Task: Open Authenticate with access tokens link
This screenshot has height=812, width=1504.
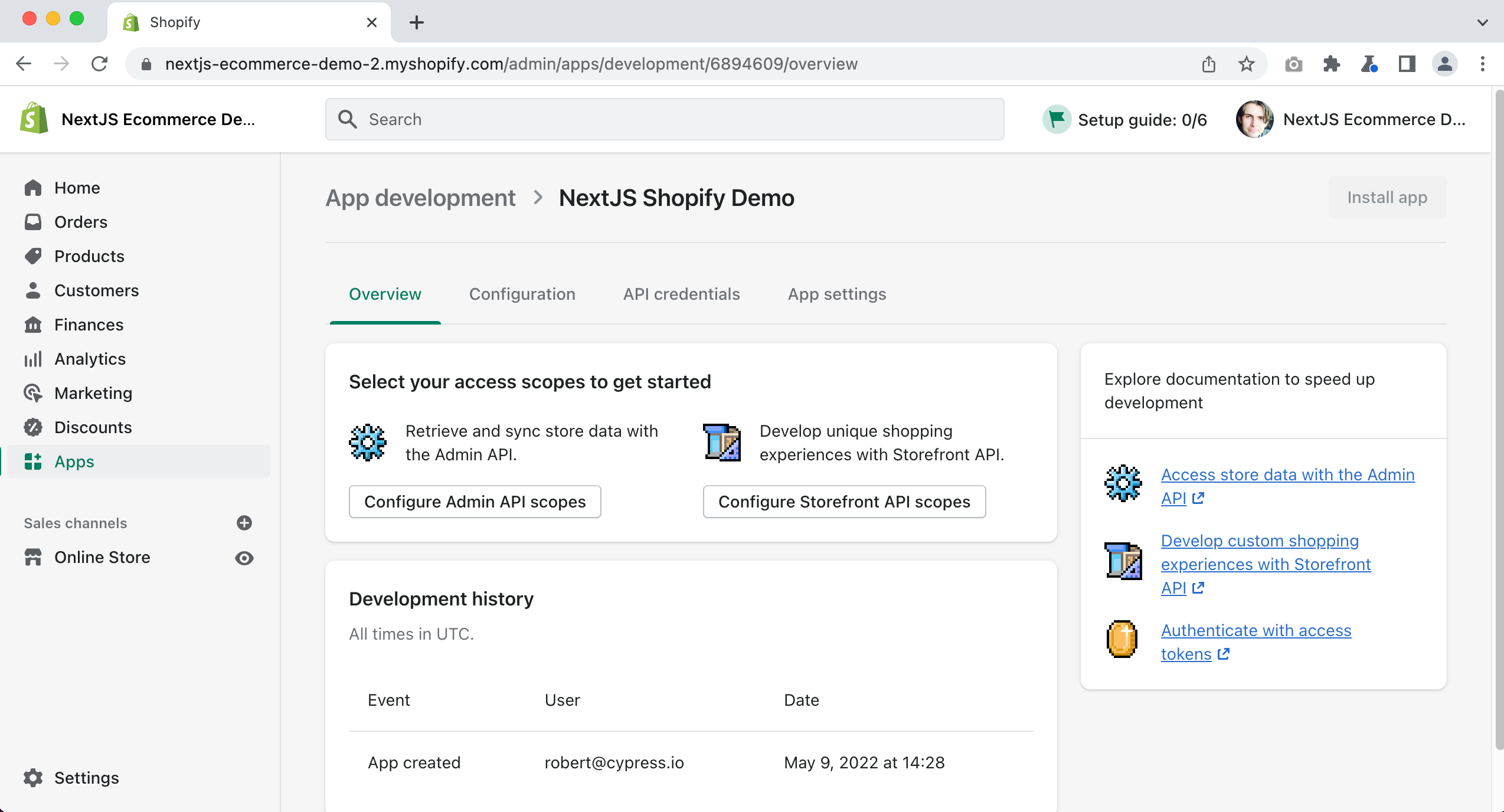Action: click(x=1255, y=642)
